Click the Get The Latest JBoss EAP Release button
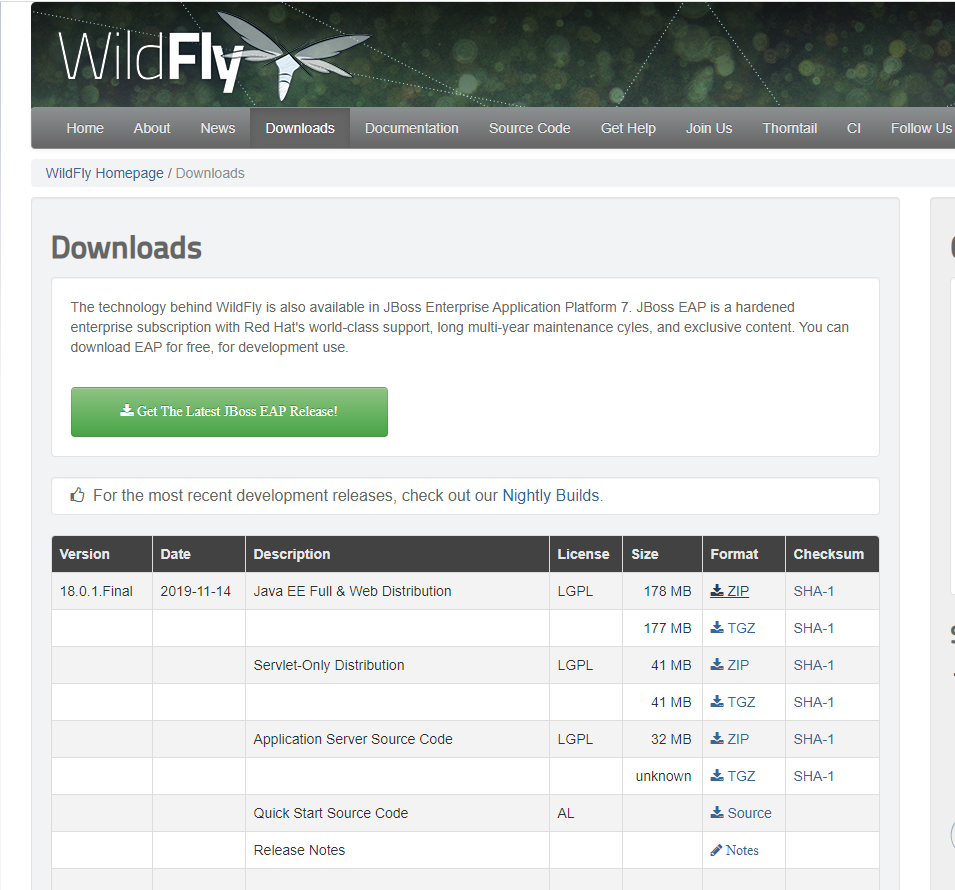 tap(229, 411)
